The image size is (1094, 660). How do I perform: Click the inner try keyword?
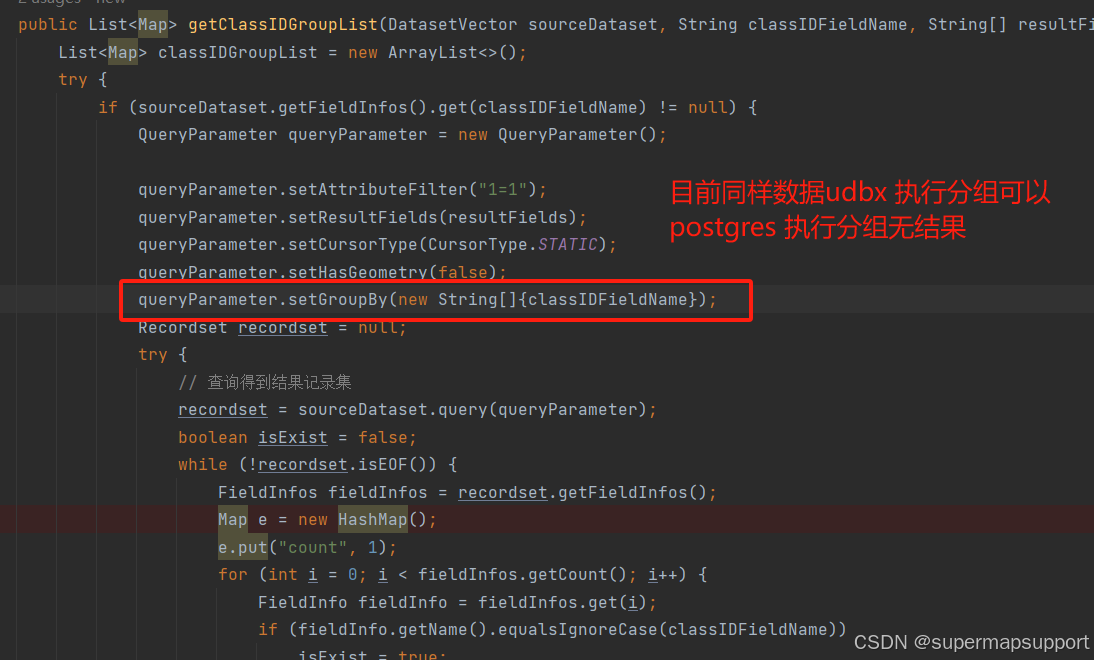[153, 354]
